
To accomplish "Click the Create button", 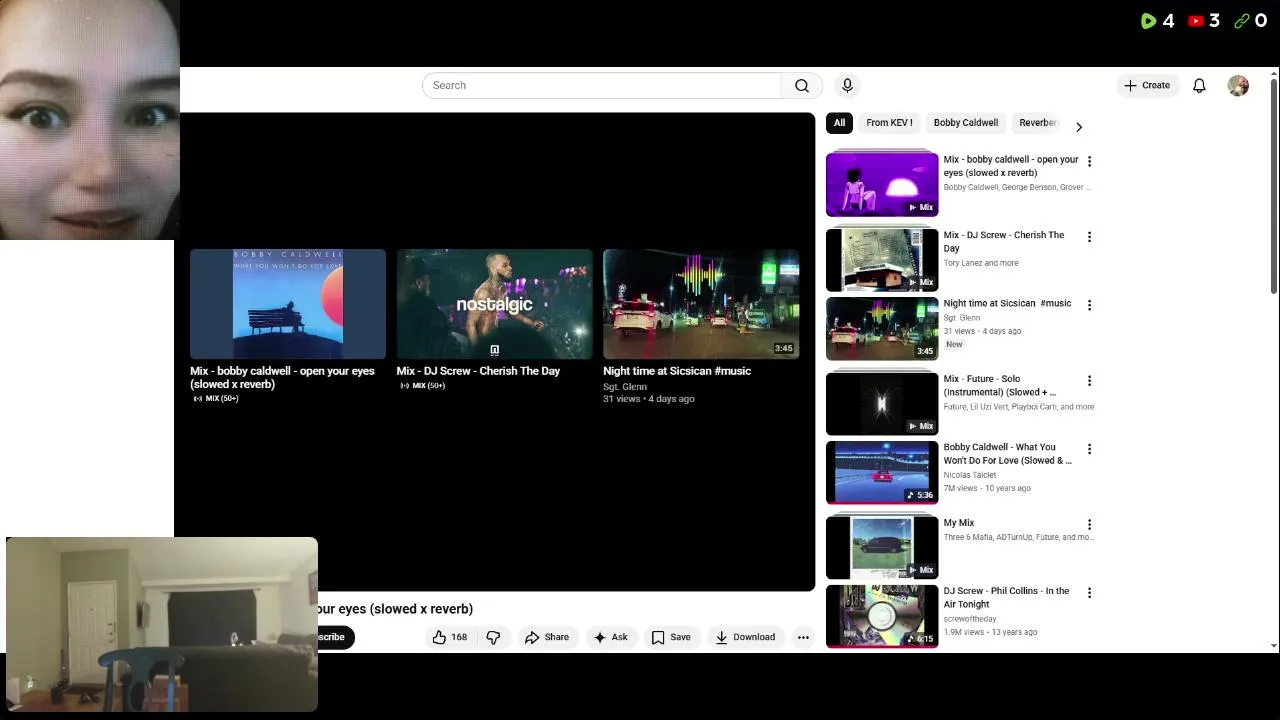I will coord(1147,86).
